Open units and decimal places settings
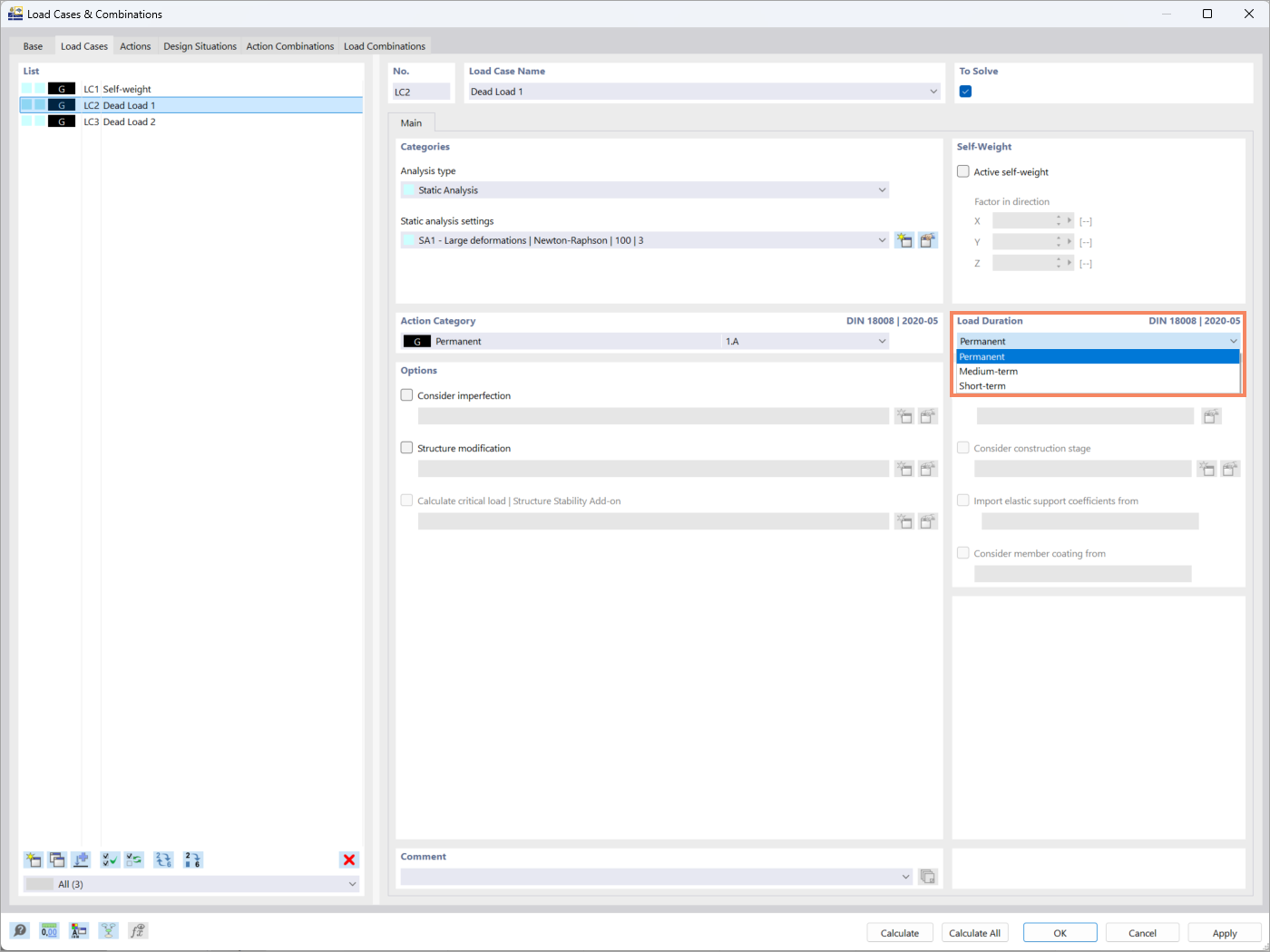The height and width of the screenshot is (952, 1270). click(49, 930)
